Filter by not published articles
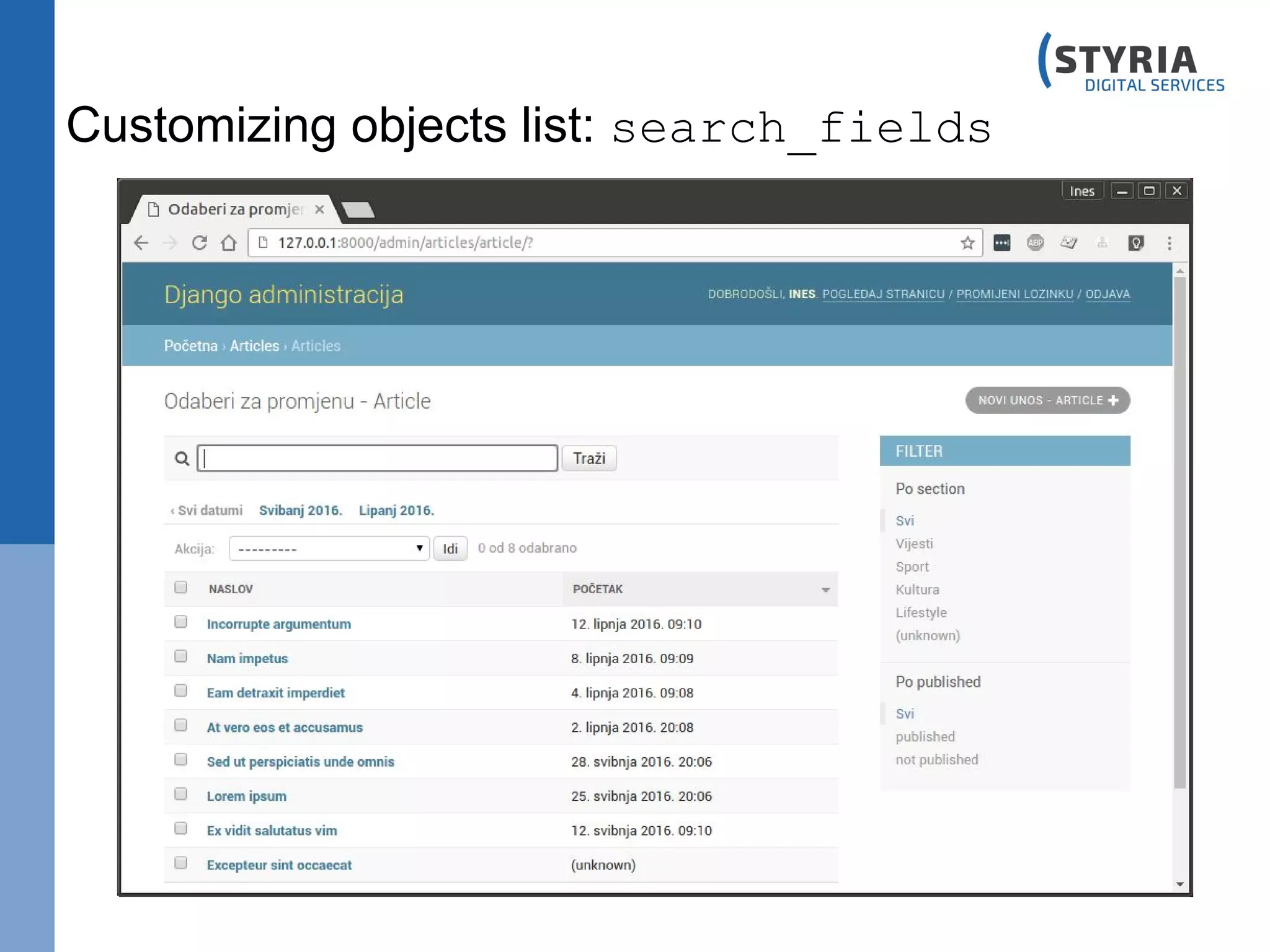The height and width of the screenshot is (952, 1270). pyautogui.click(x=936, y=760)
